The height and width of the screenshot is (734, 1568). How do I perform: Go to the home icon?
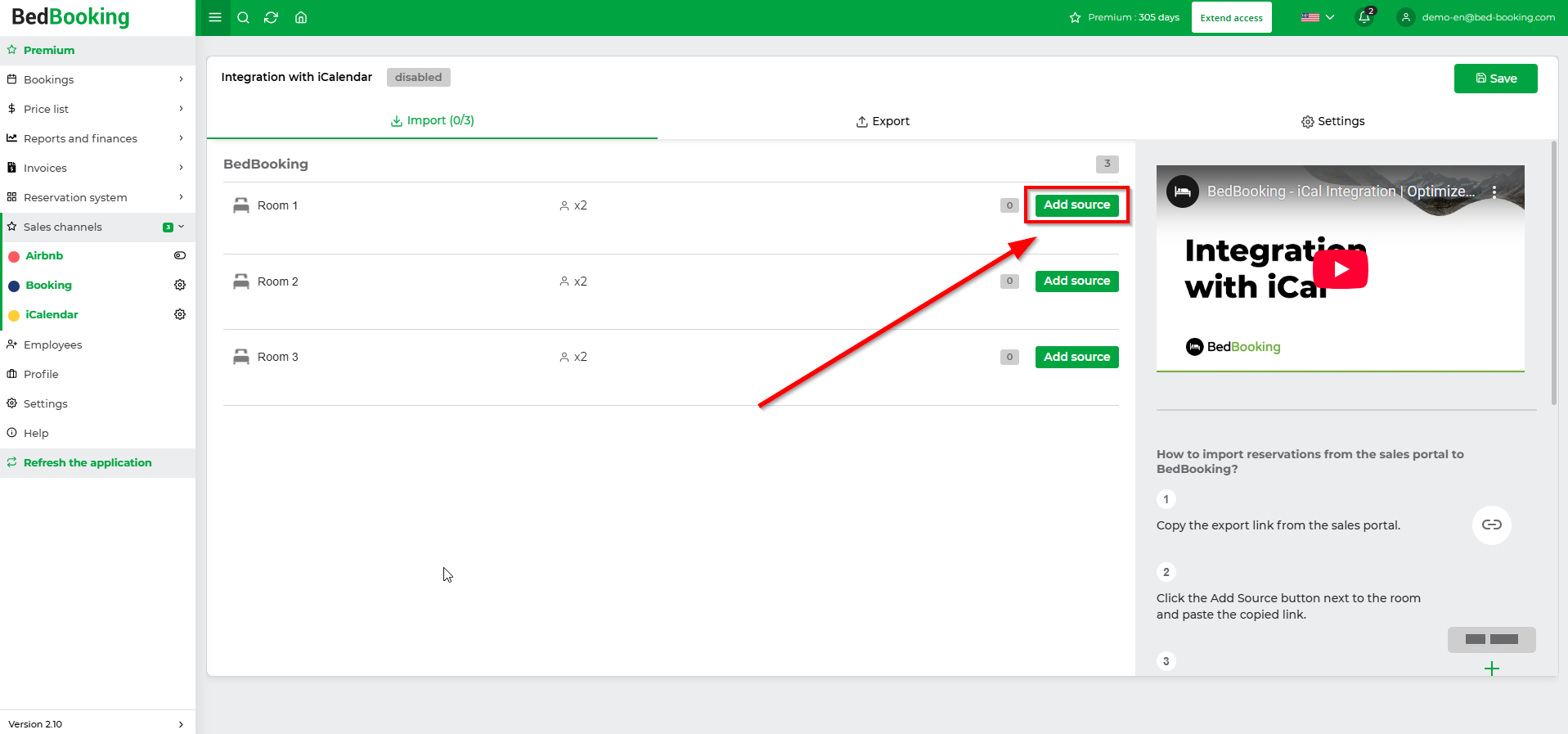click(301, 17)
